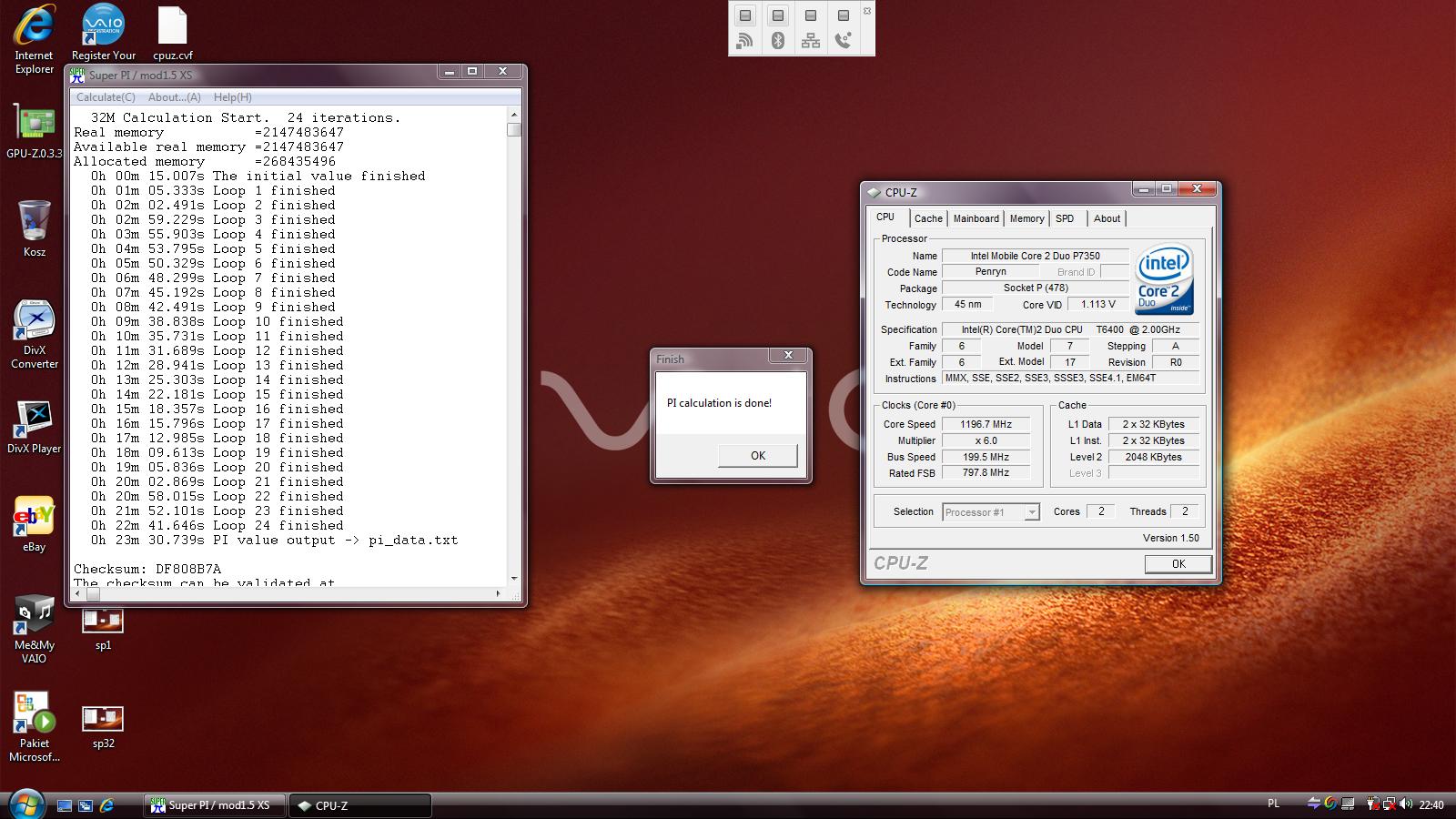1456x819 pixels.
Task: Click the Super PI window title icon
Action: point(78,76)
